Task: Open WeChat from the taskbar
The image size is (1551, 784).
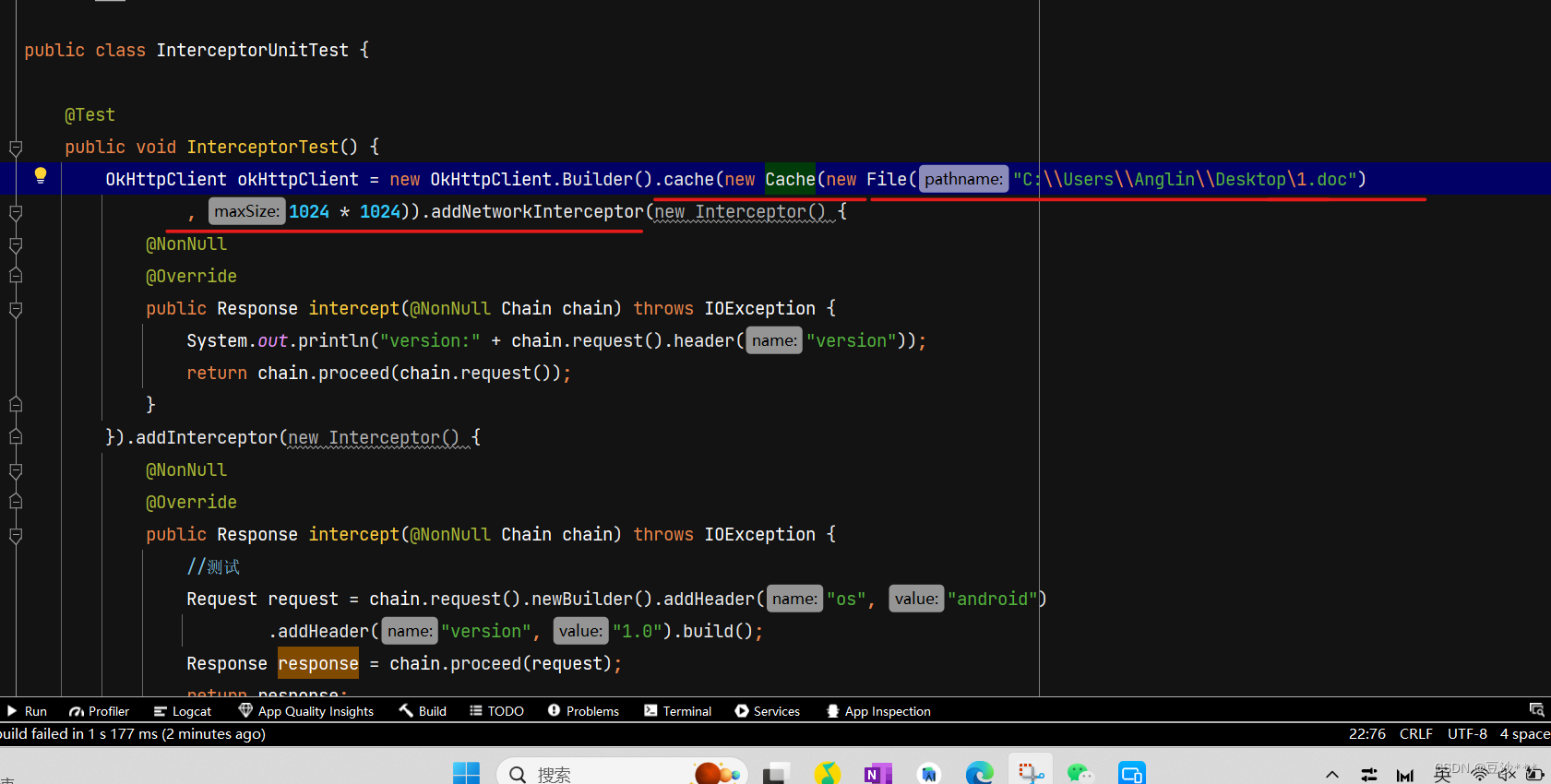Action: point(1080,773)
